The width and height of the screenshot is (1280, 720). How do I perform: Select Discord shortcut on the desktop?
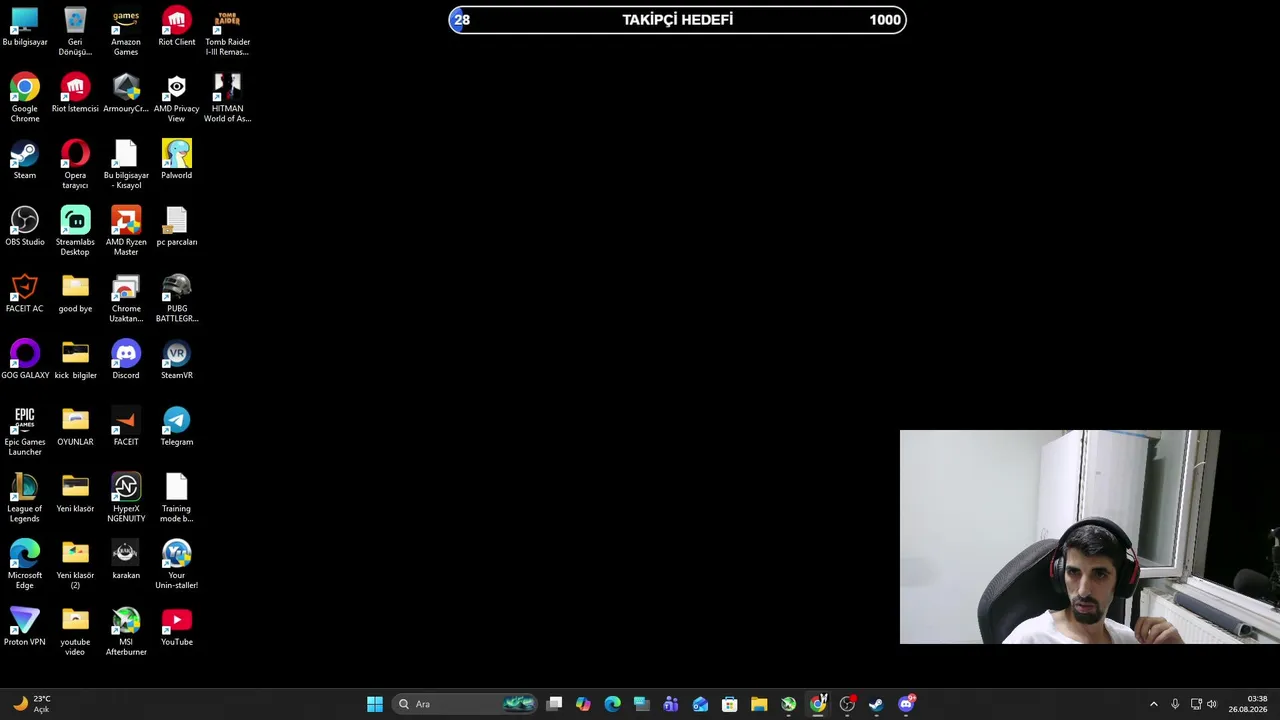click(126, 360)
